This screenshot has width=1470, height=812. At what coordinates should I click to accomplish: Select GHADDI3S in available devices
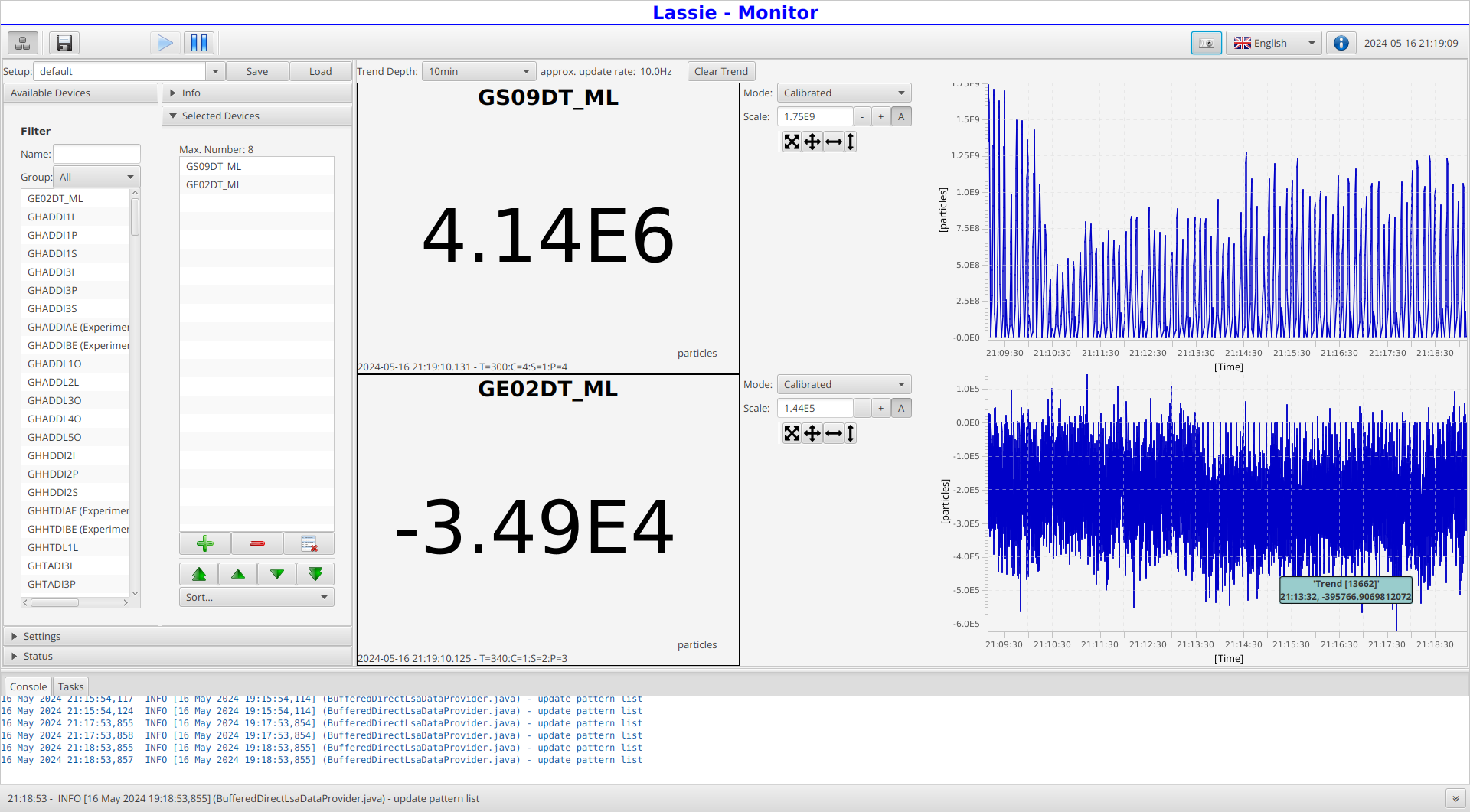pyautogui.click(x=76, y=308)
